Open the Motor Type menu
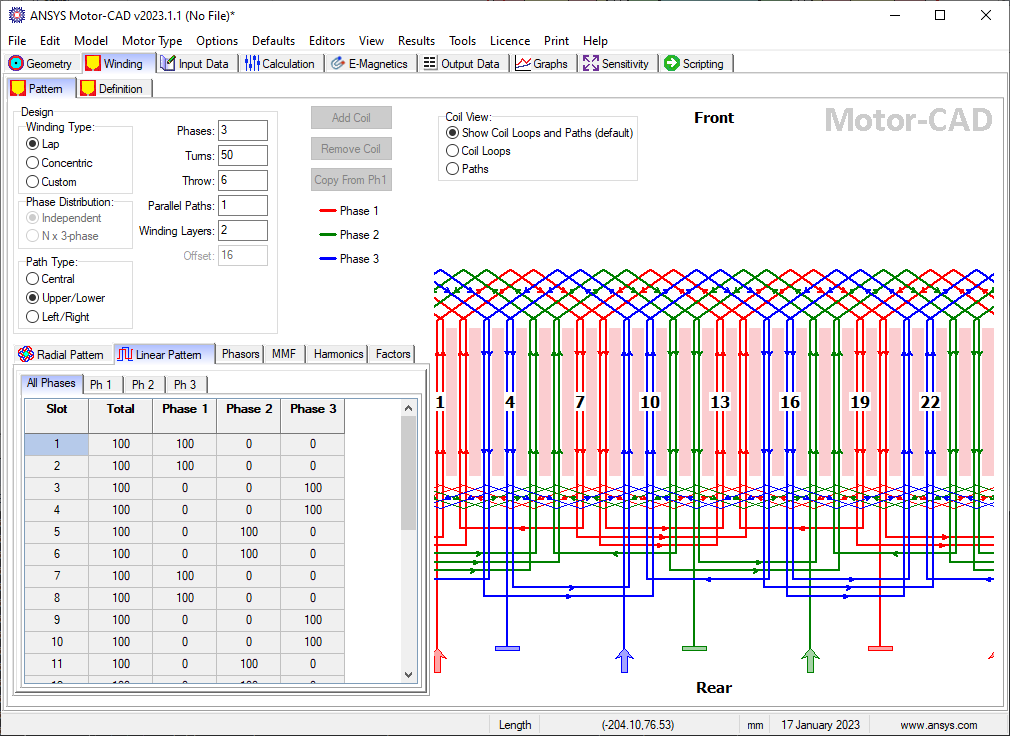 [152, 41]
